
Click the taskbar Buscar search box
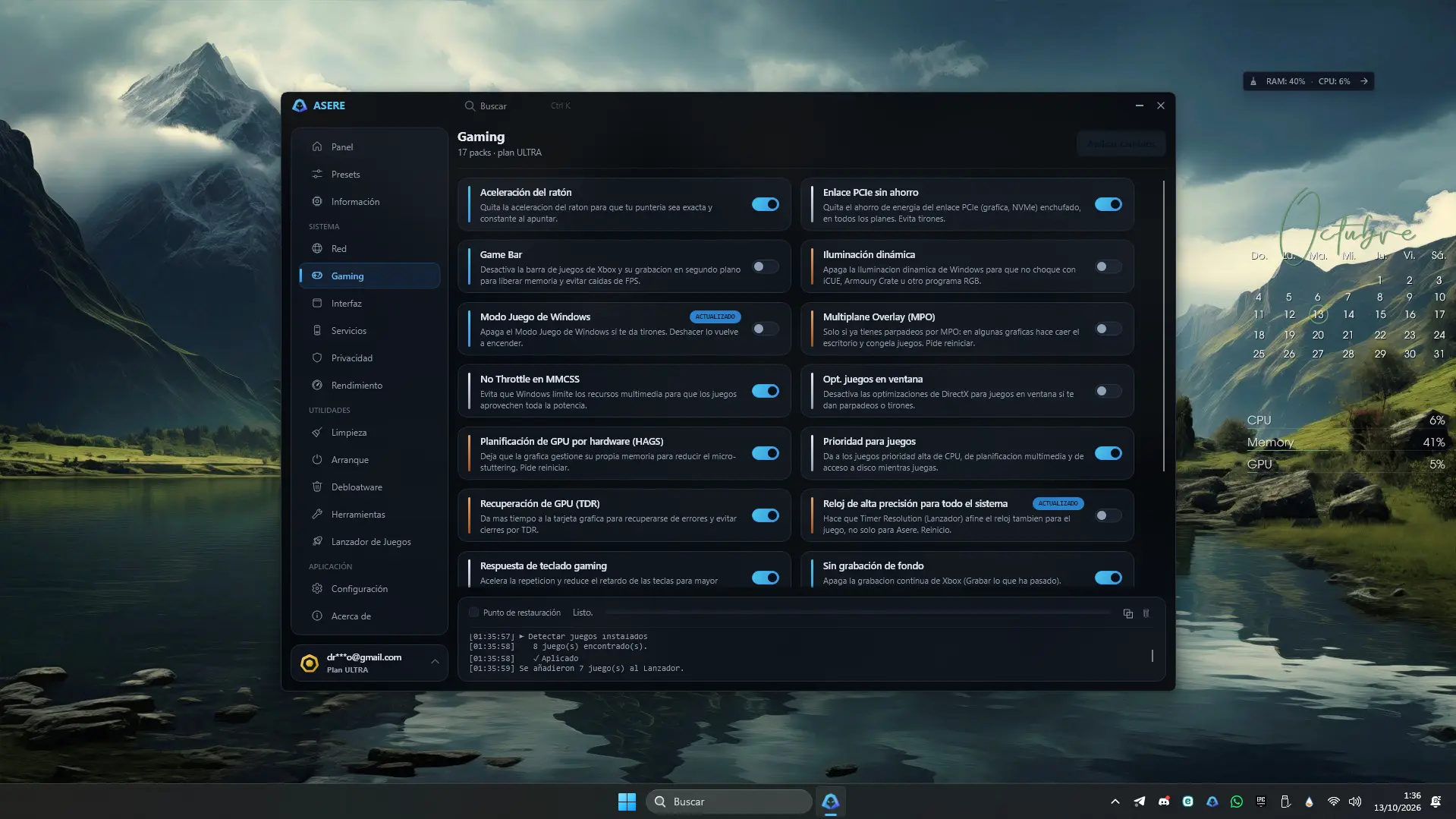(729, 802)
